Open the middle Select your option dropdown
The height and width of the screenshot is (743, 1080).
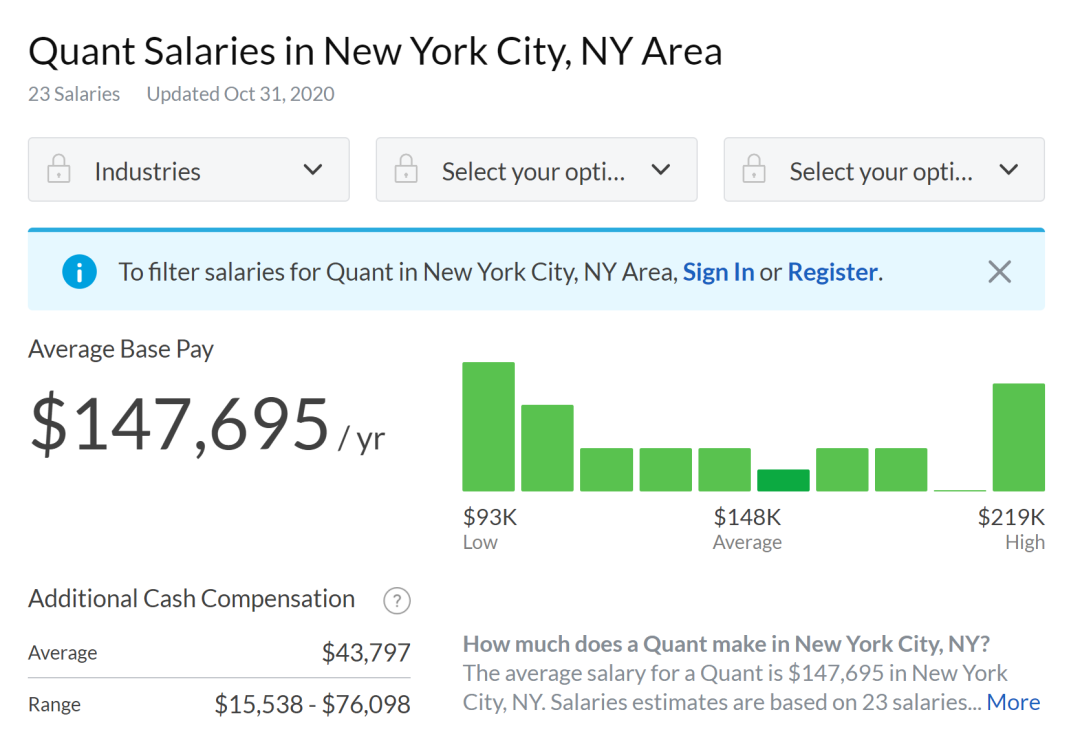pyautogui.click(x=536, y=170)
